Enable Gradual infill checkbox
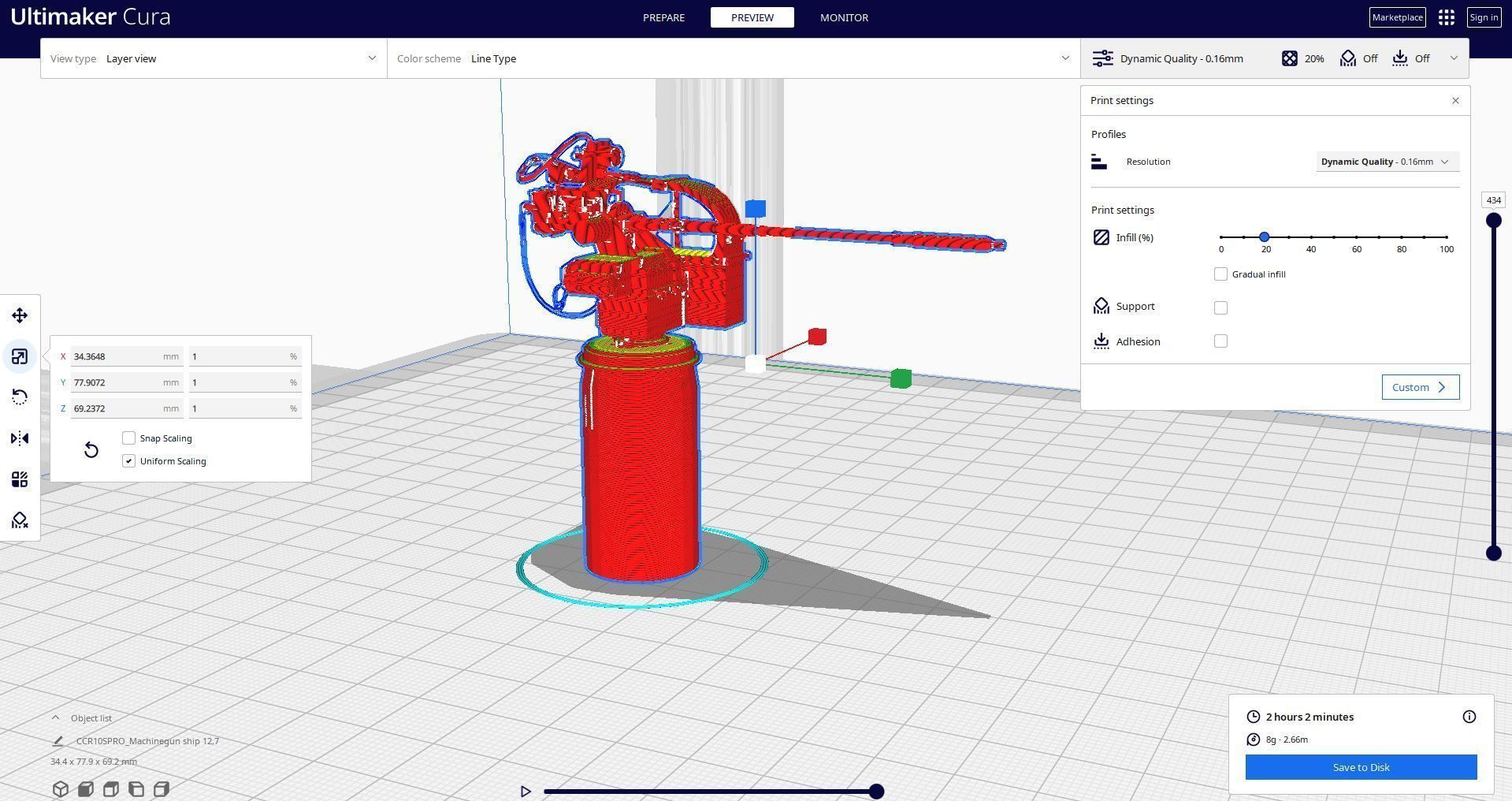Viewport: 1512px width, 801px height. 1220,274
